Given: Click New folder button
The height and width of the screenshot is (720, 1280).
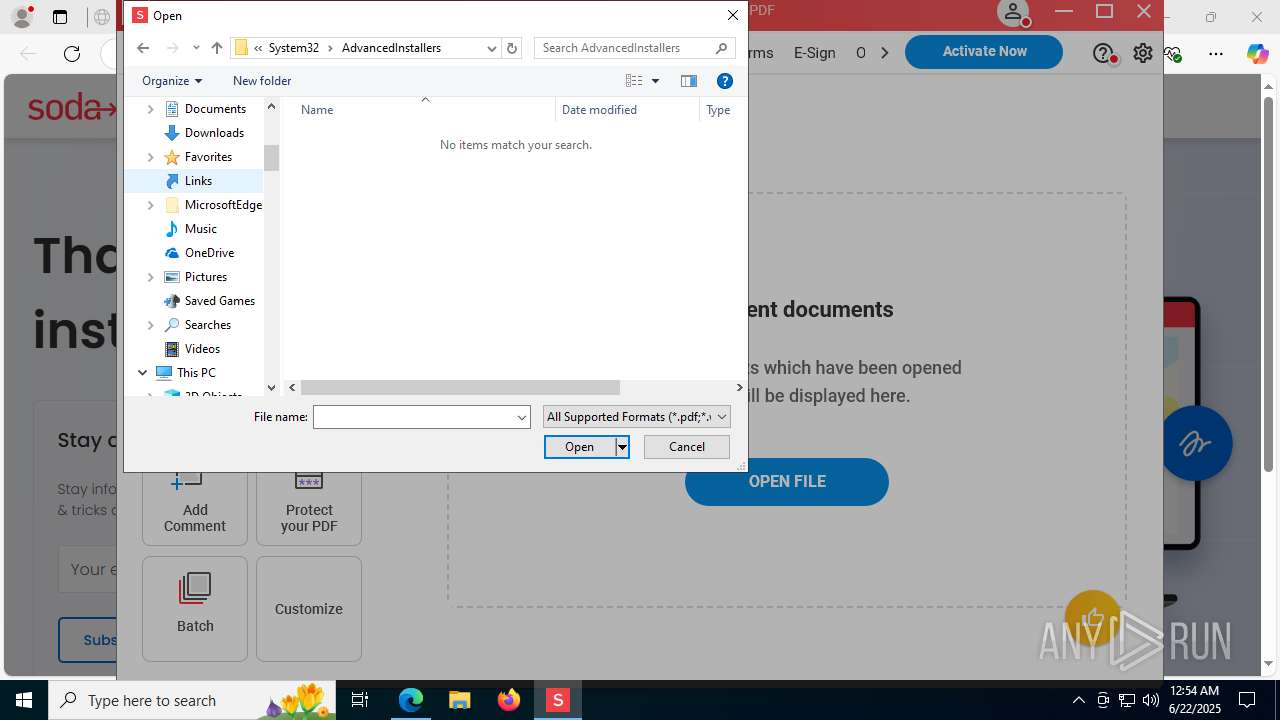Looking at the screenshot, I should tap(262, 81).
